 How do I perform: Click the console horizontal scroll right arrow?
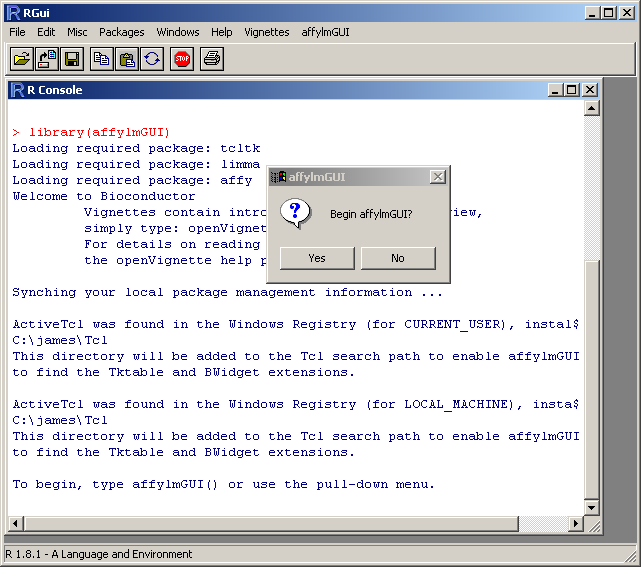click(x=575, y=524)
